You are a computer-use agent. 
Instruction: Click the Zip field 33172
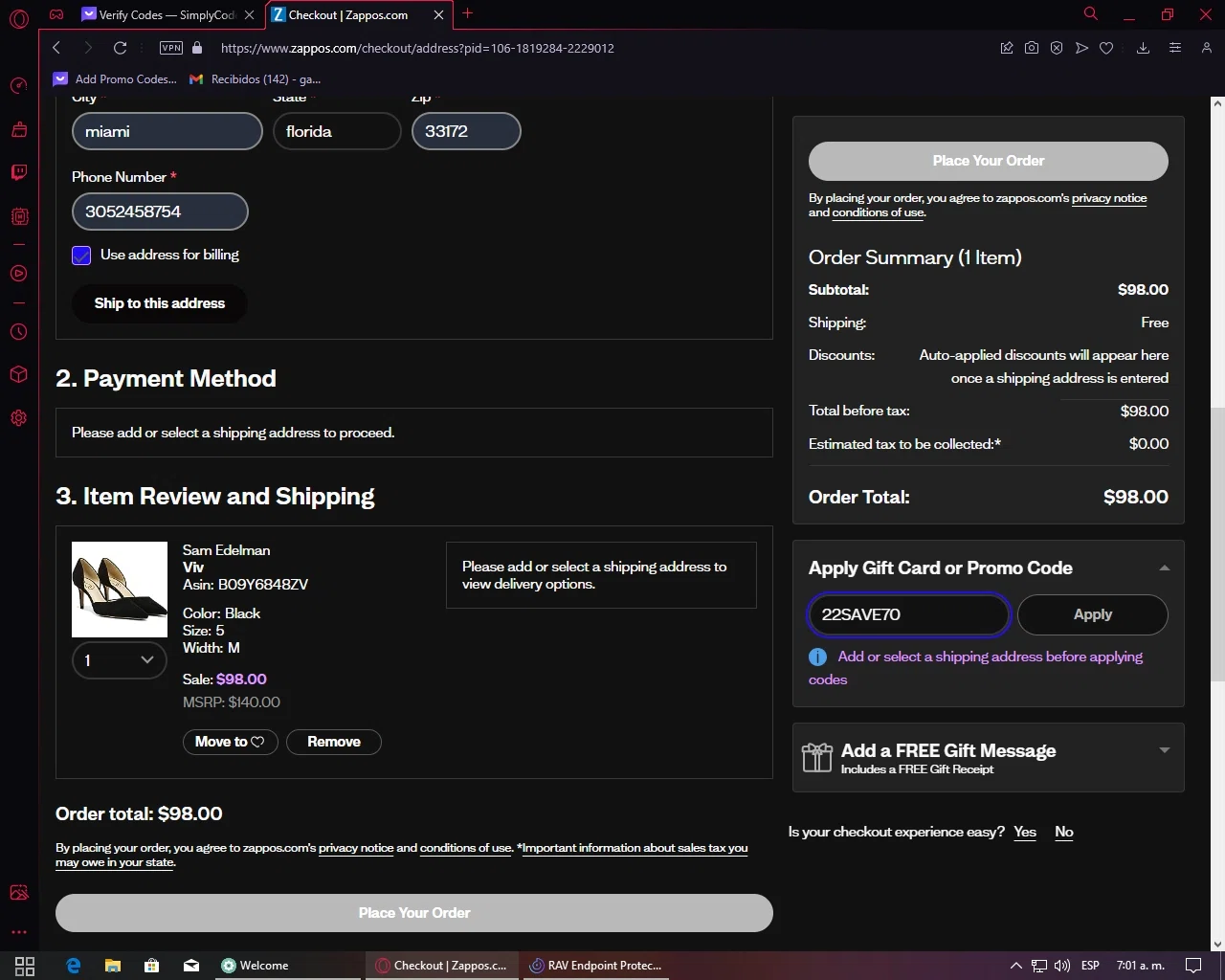(x=466, y=131)
